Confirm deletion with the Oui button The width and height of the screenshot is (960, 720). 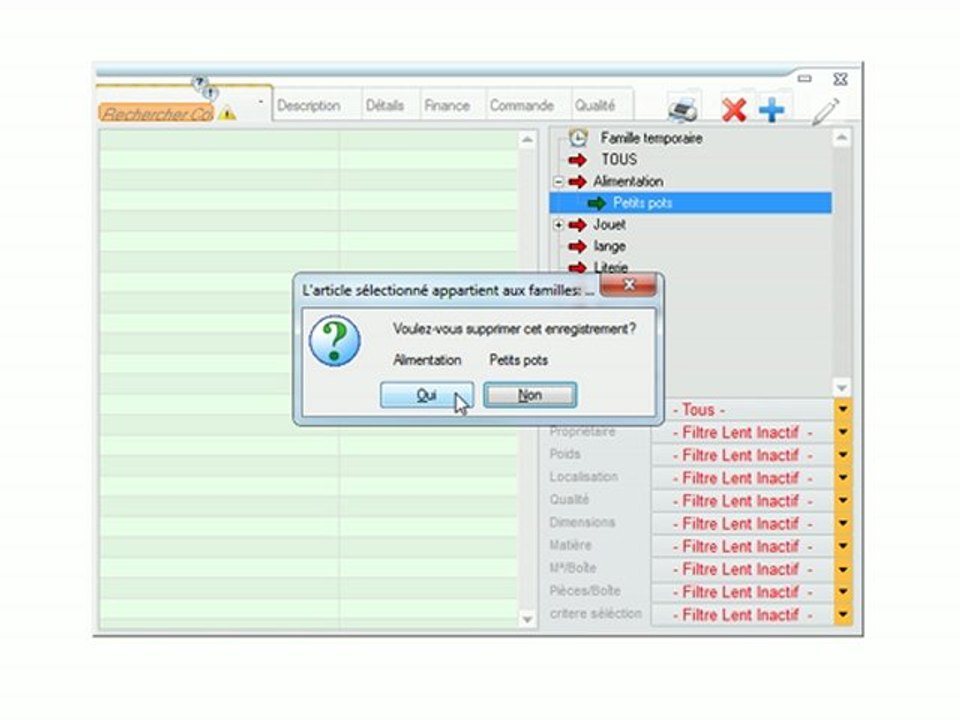(427, 395)
